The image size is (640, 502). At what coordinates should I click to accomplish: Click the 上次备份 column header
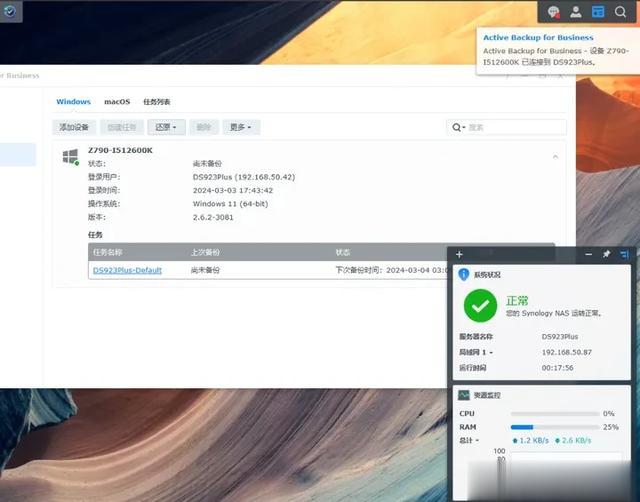tap(205, 252)
